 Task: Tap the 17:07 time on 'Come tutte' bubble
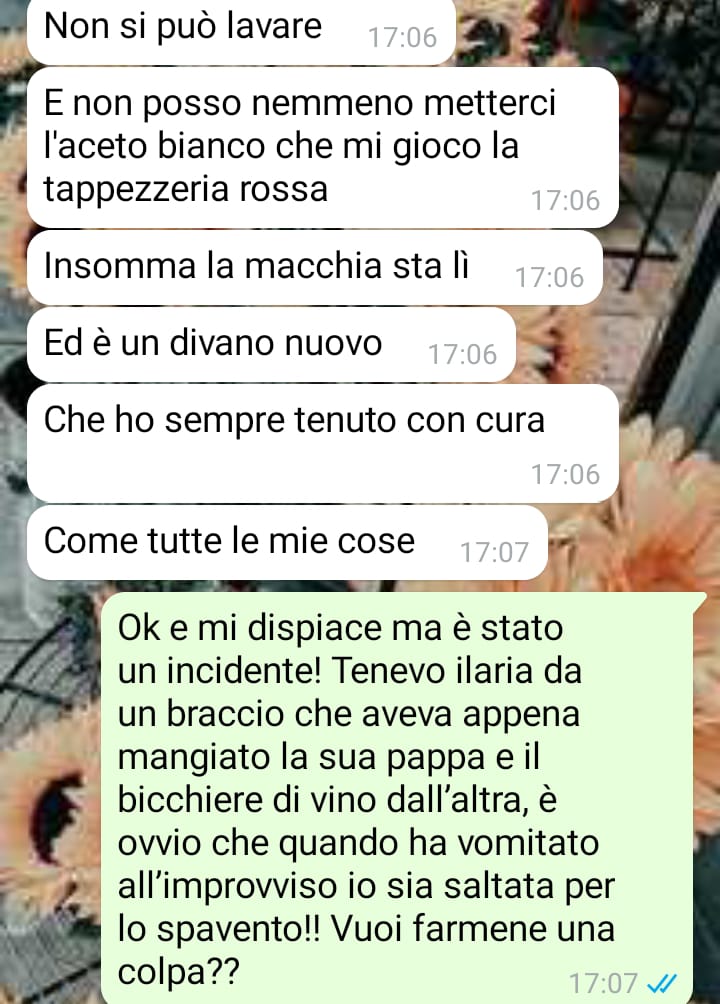[x=495, y=551]
